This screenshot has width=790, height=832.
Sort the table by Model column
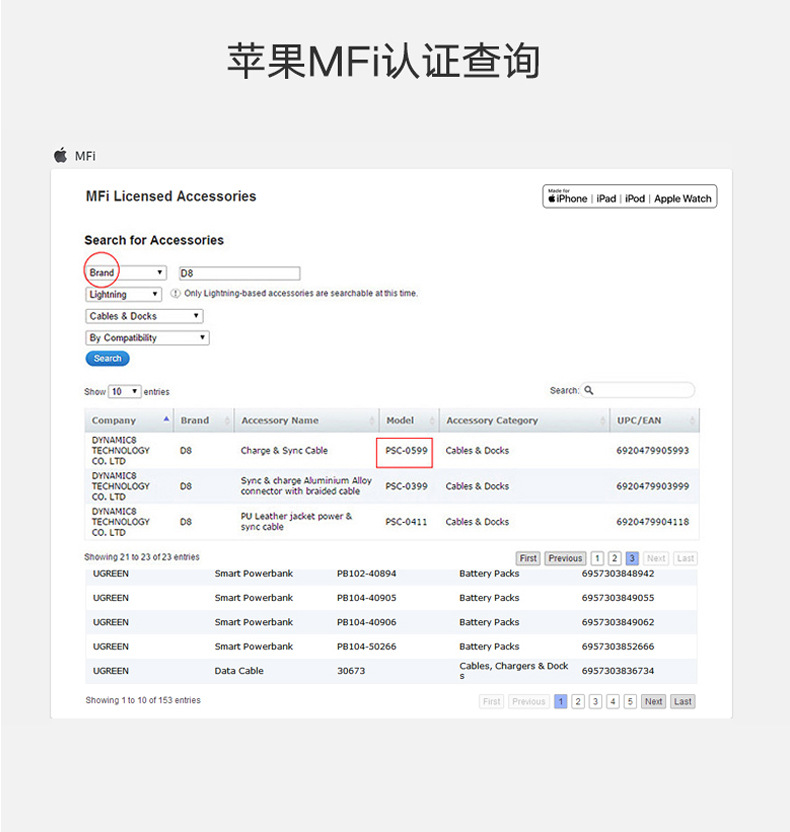pos(409,420)
